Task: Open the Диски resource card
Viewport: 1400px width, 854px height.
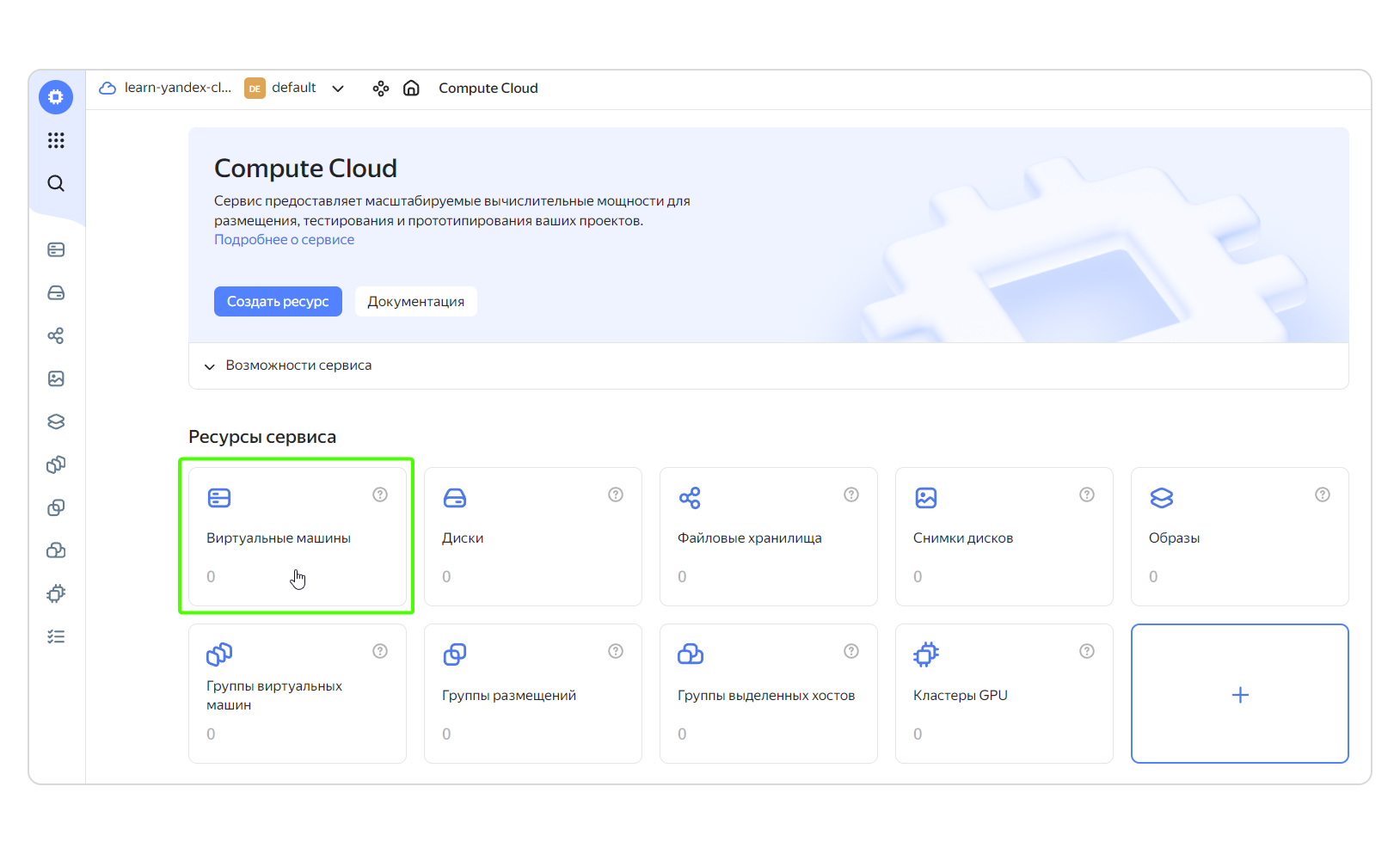Action: click(x=533, y=537)
